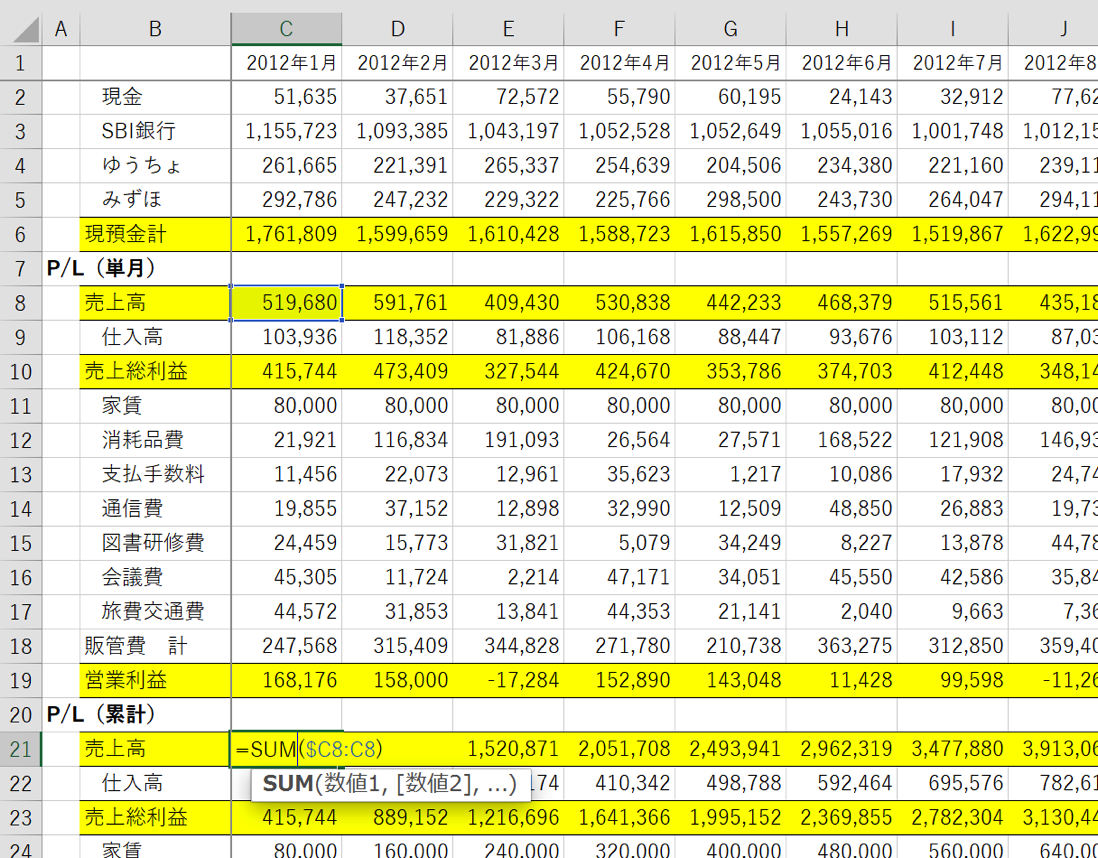The height and width of the screenshot is (858, 1098).
Task: Click the 2012年1月 header cell
Action: [286, 63]
